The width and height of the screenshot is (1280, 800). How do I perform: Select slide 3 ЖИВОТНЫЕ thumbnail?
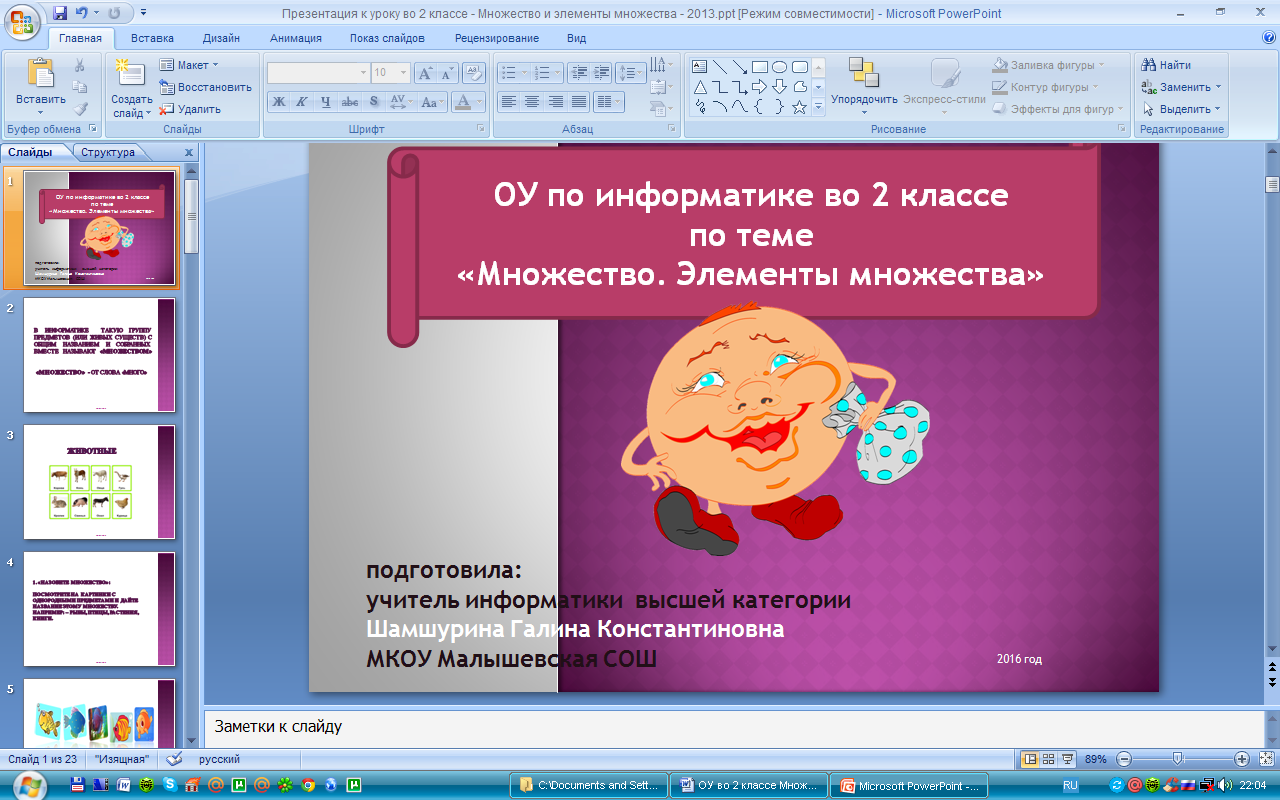[x=99, y=482]
